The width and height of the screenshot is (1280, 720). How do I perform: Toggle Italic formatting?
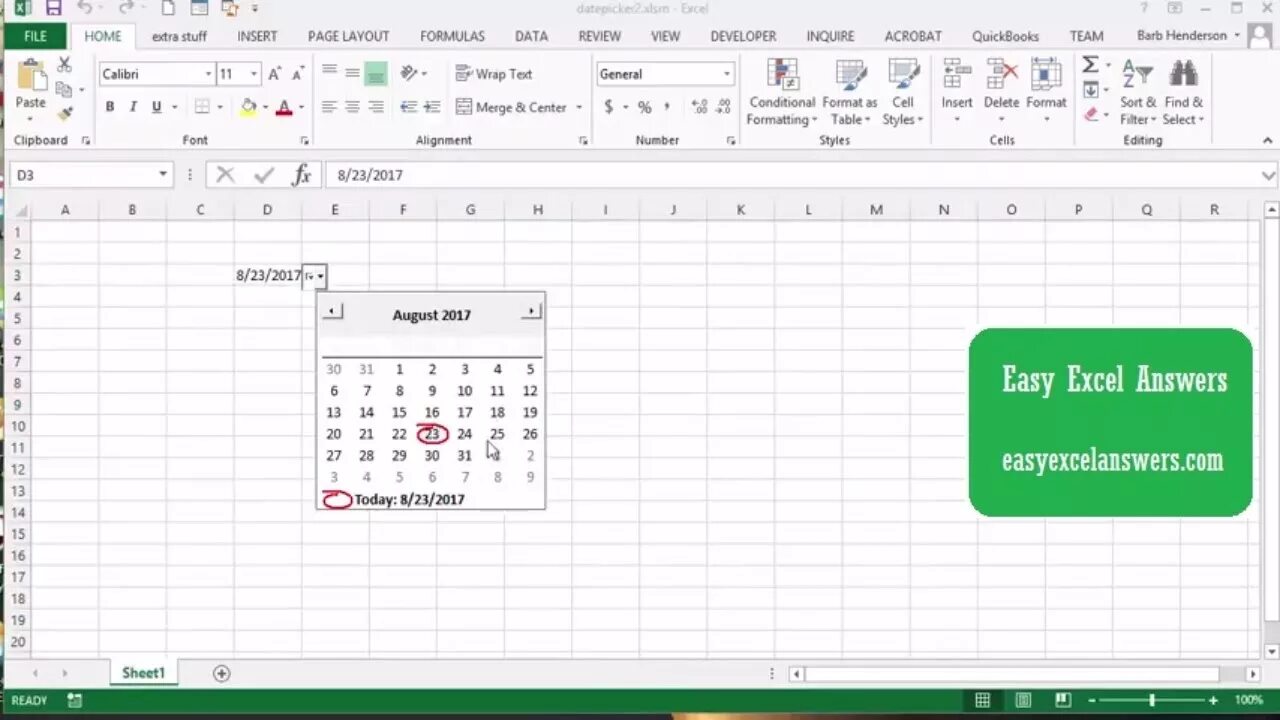pyautogui.click(x=133, y=107)
